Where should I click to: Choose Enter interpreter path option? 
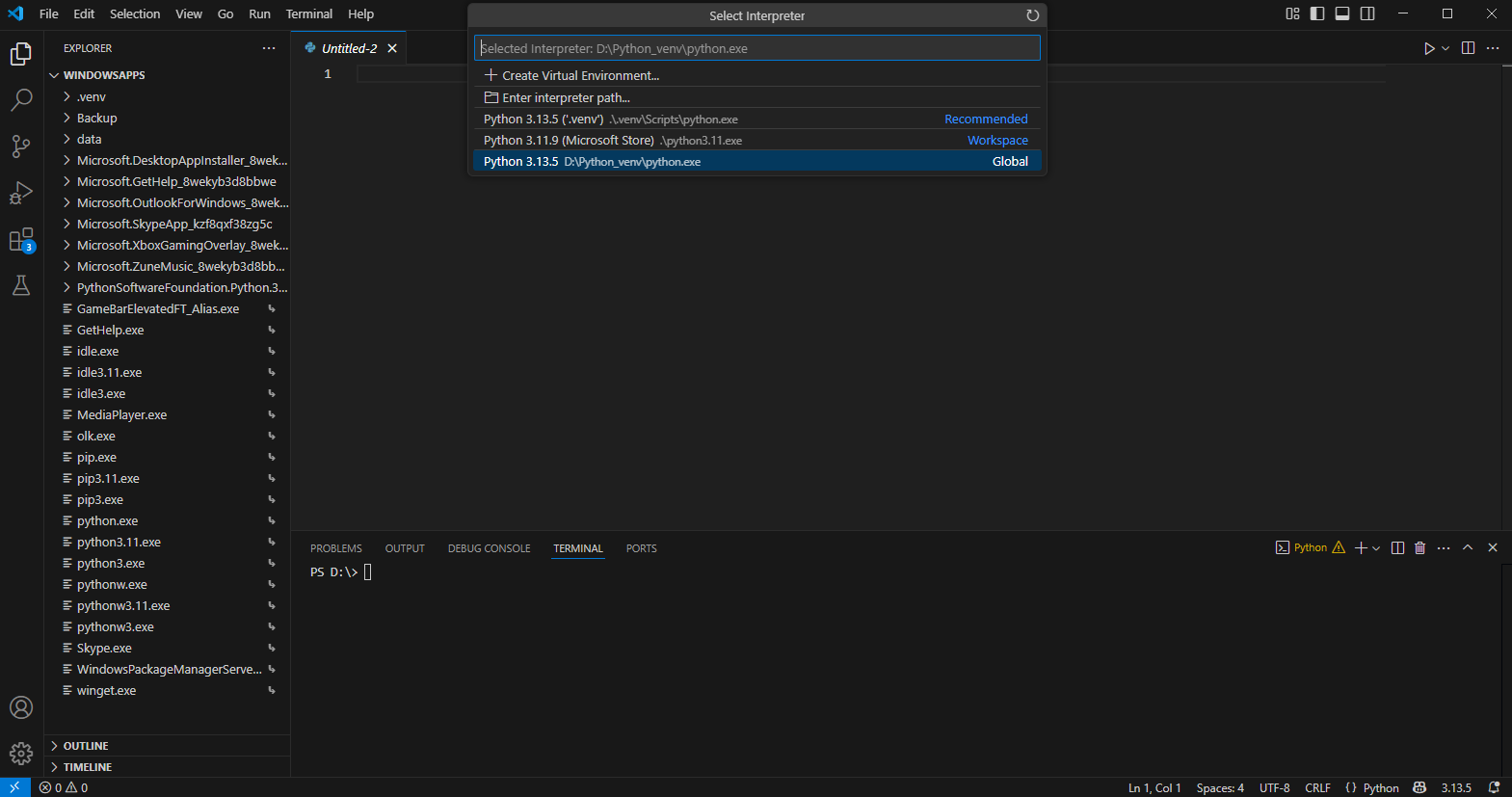click(757, 97)
